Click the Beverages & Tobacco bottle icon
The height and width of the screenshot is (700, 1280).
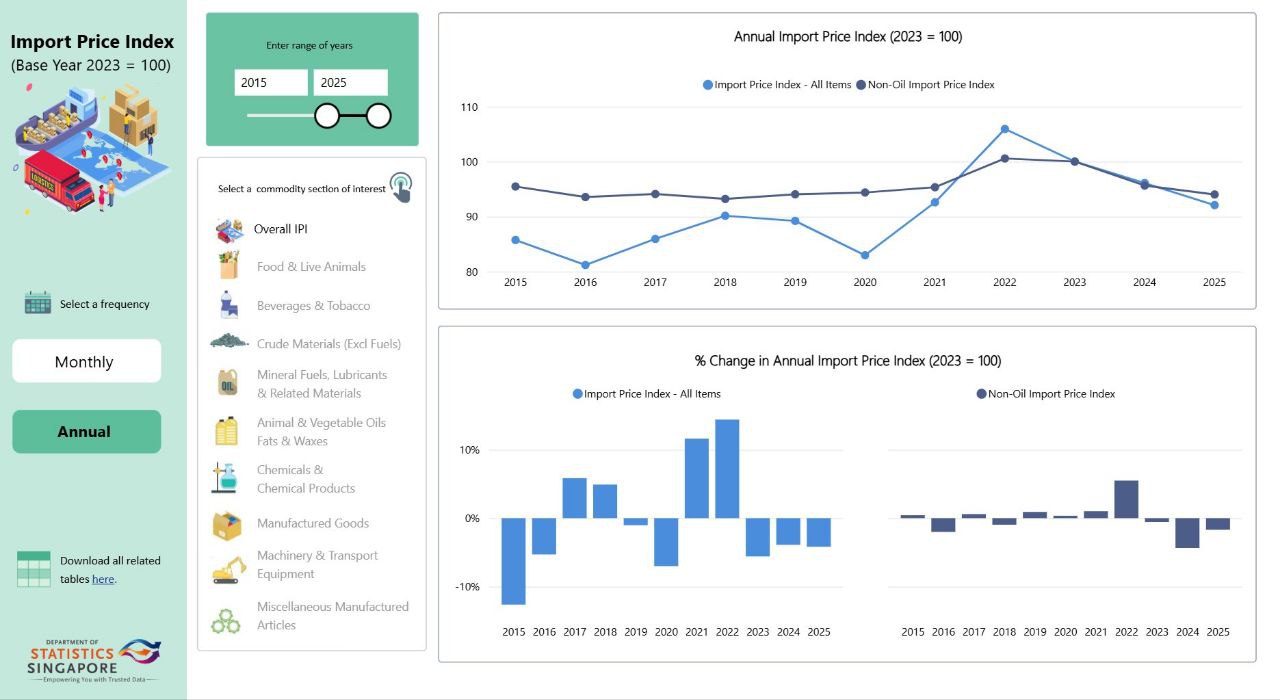(x=228, y=305)
